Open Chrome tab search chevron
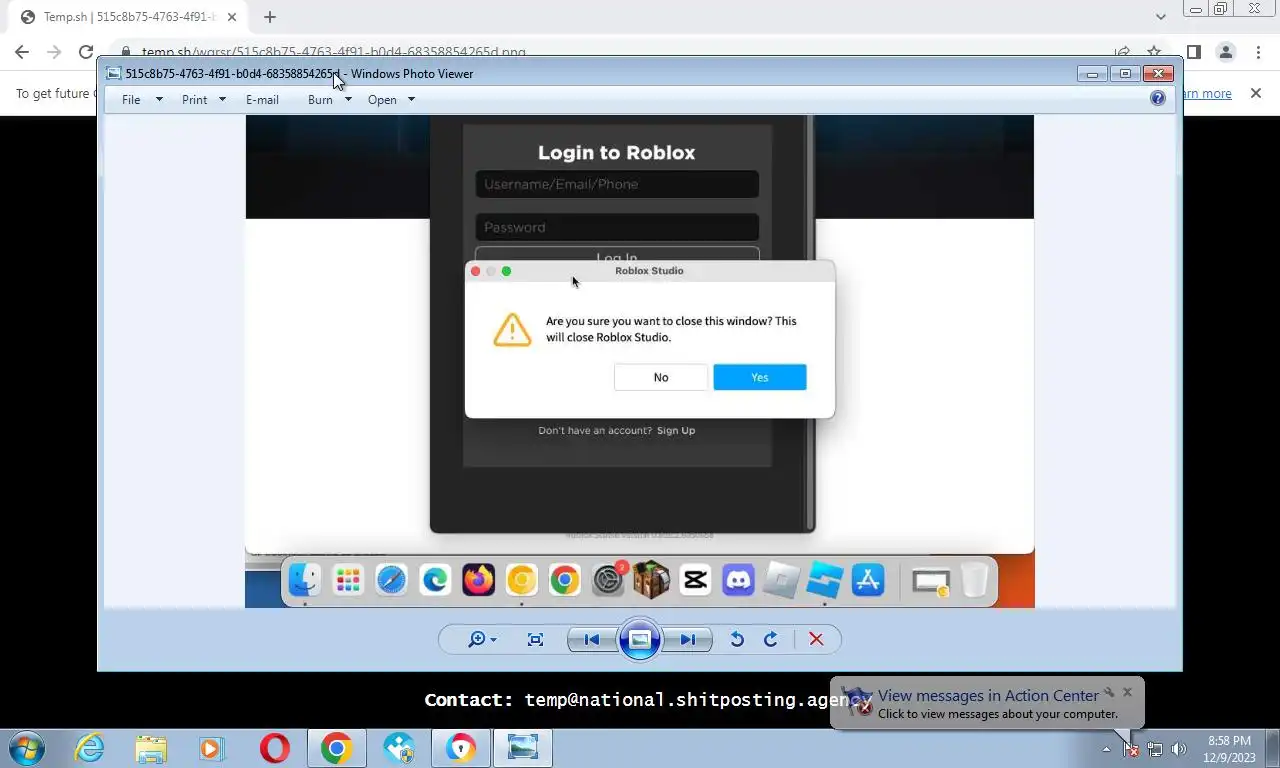This screenshot has height=768, width=1280. click(1160, 17)
